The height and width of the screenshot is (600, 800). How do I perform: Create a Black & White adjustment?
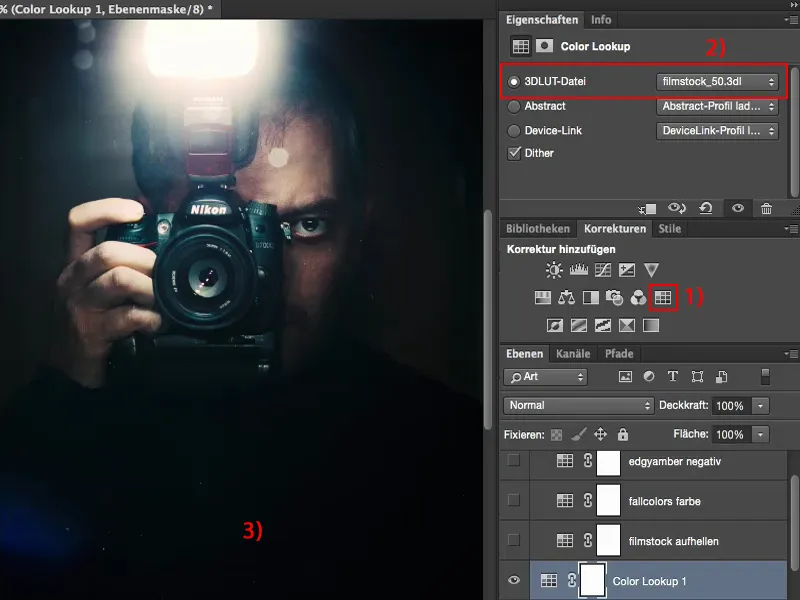[x=589, y=297]
